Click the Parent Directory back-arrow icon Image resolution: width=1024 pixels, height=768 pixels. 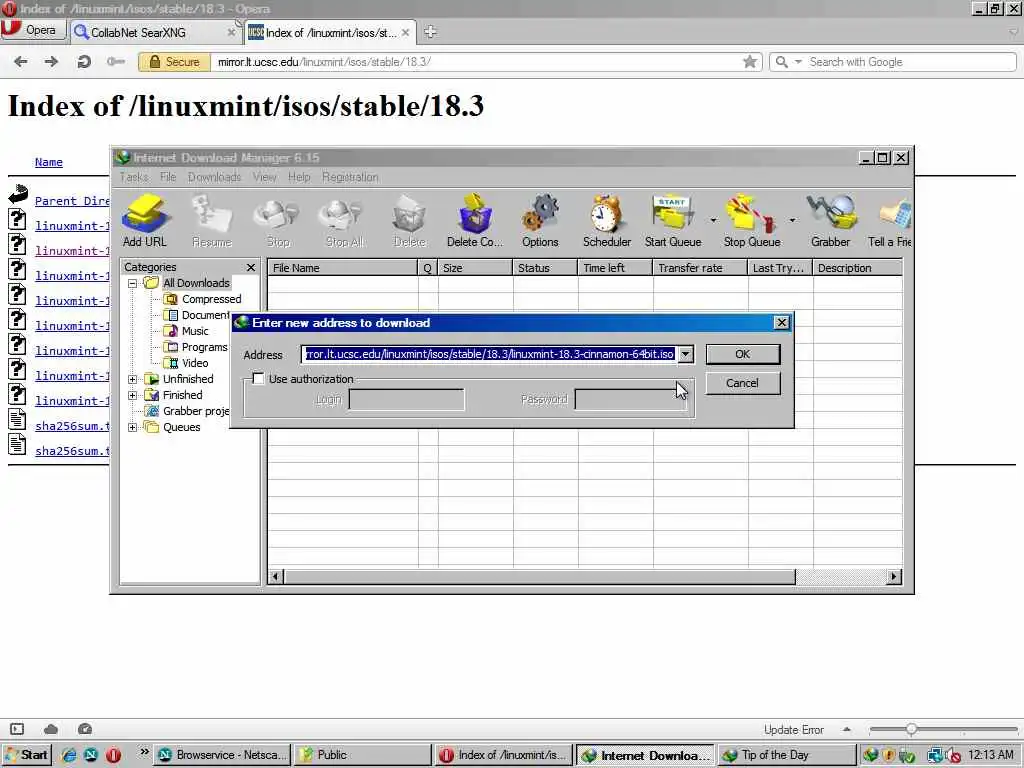tap(18, 193)
